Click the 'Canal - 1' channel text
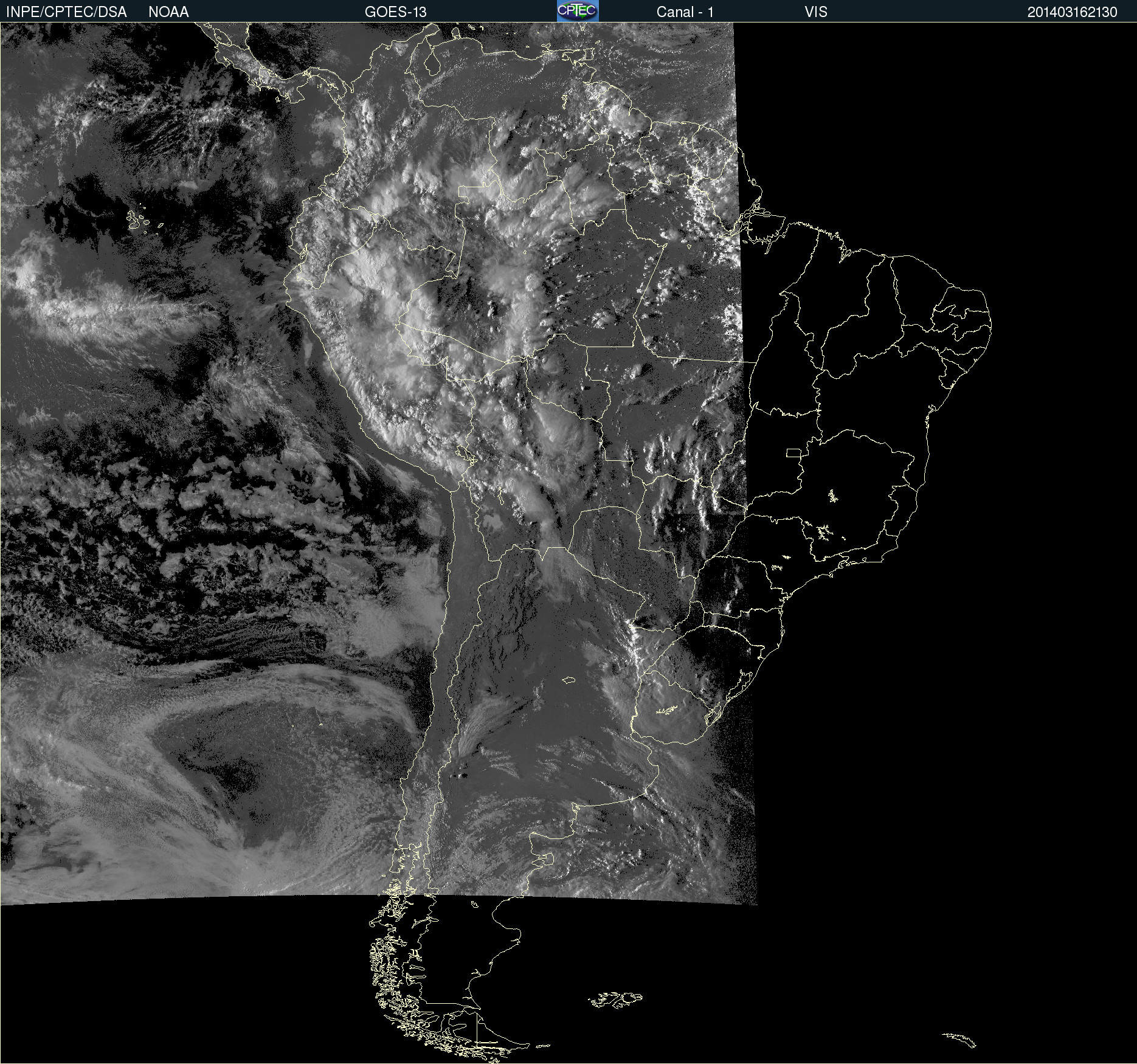1137x1064 pixels. 685,12
